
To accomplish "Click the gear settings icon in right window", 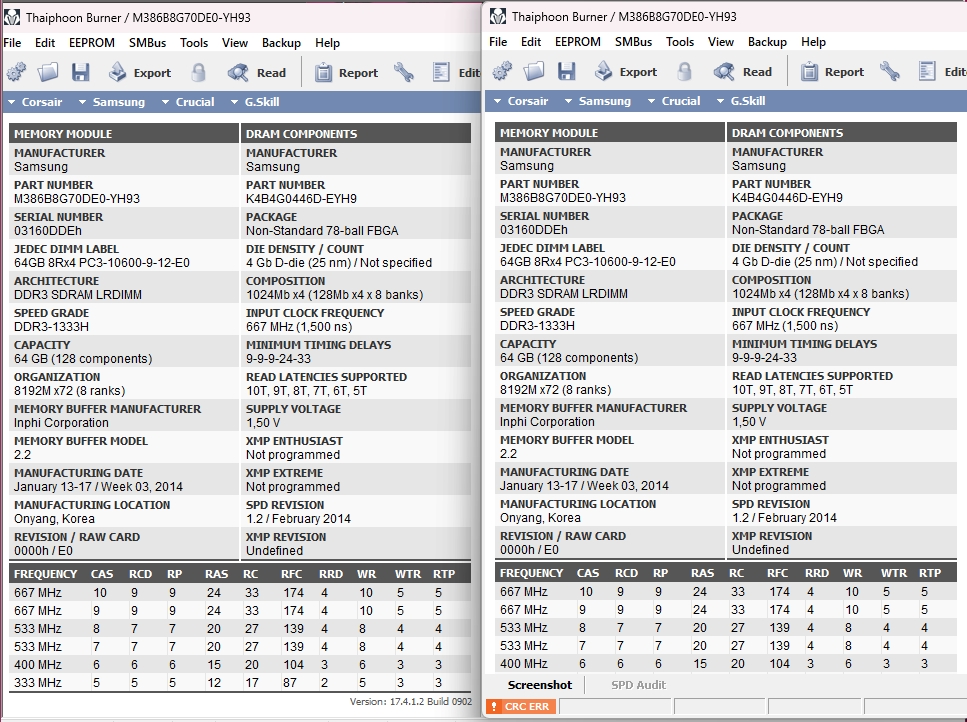I will (x=503, y=71).
